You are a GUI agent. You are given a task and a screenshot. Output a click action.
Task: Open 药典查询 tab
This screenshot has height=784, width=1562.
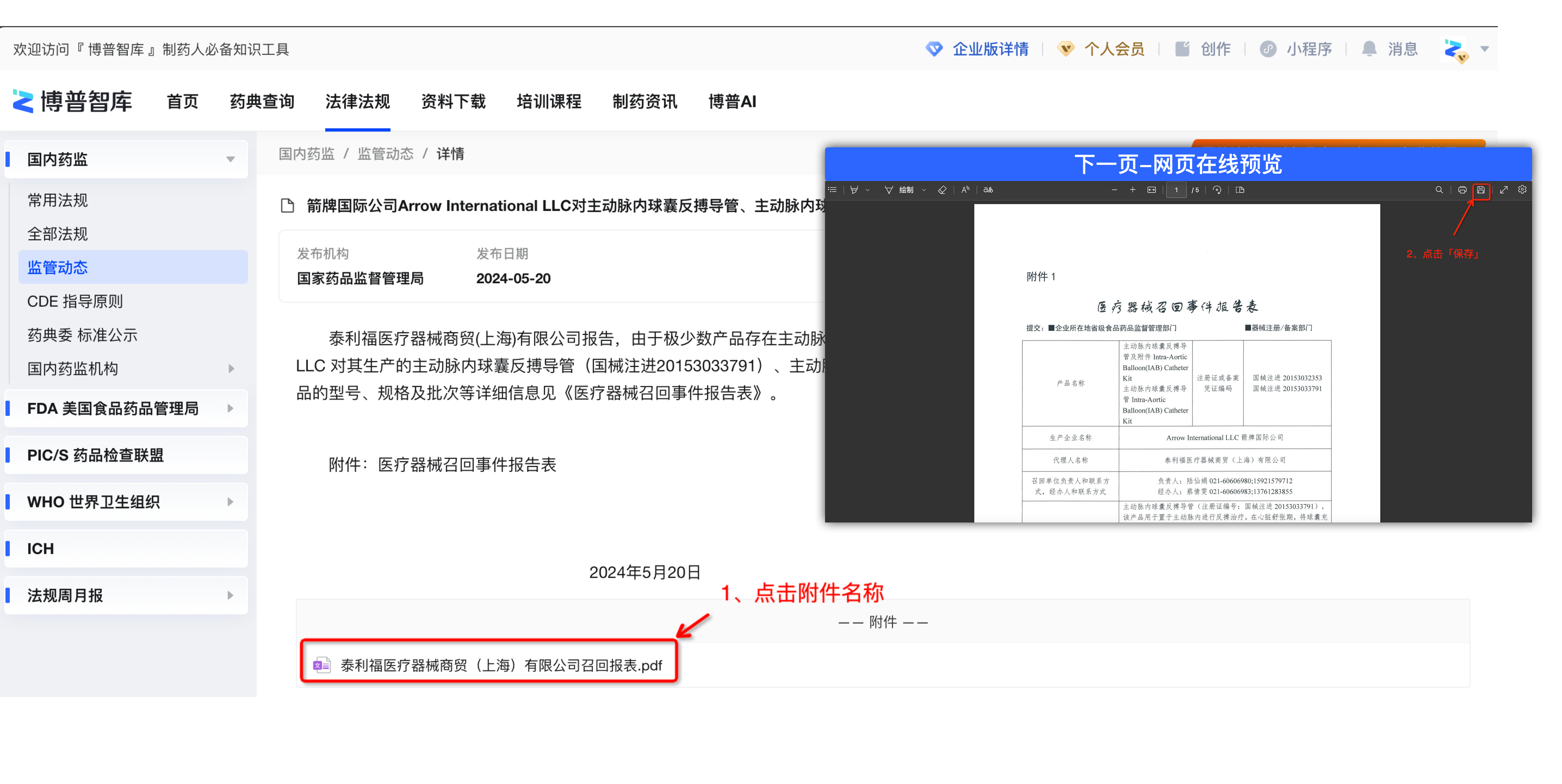(262, 101)
